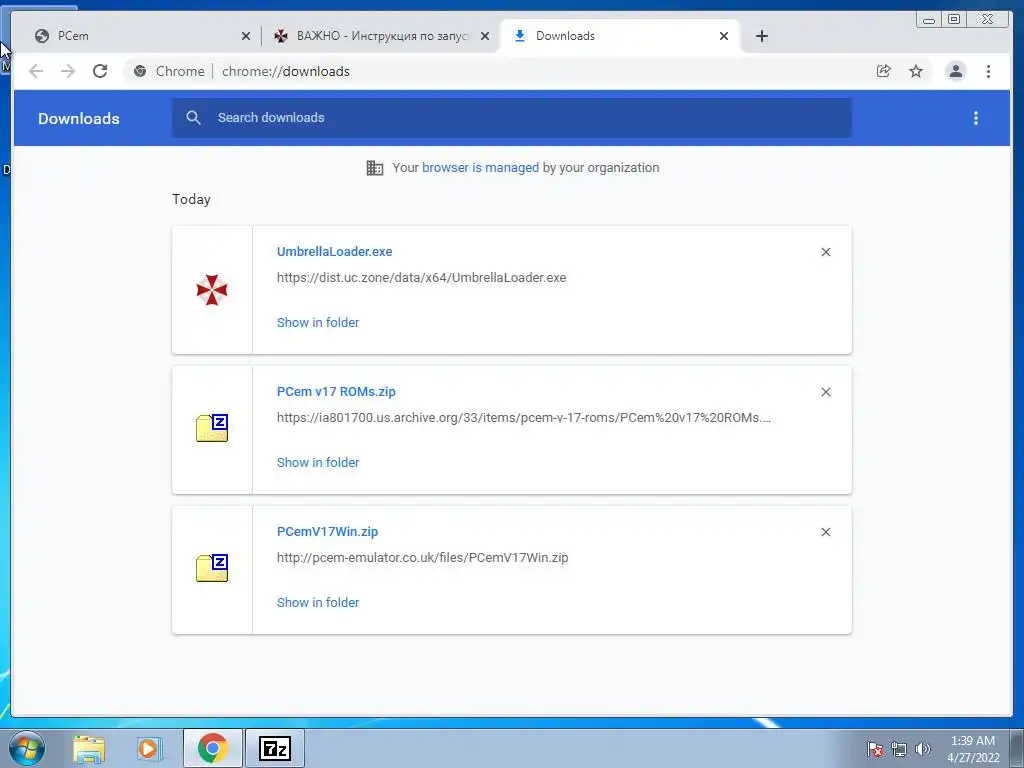Share this page icon in address bar
Image resolution: width=1024 pixels, height=768 pixels.
[884, 71]
